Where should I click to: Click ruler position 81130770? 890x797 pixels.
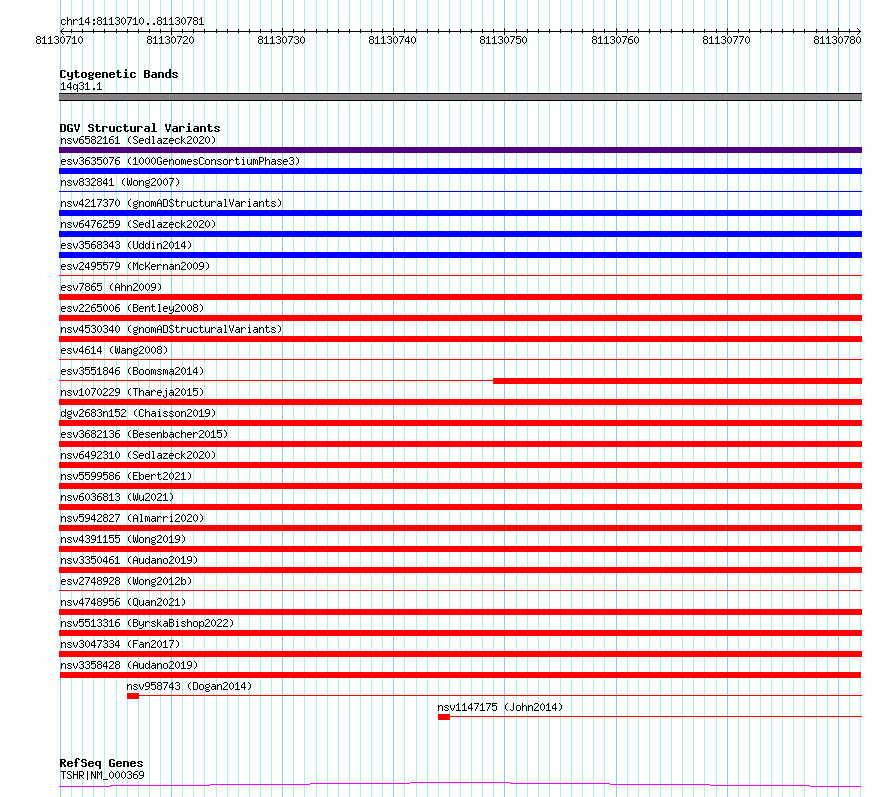pos(726,40)
